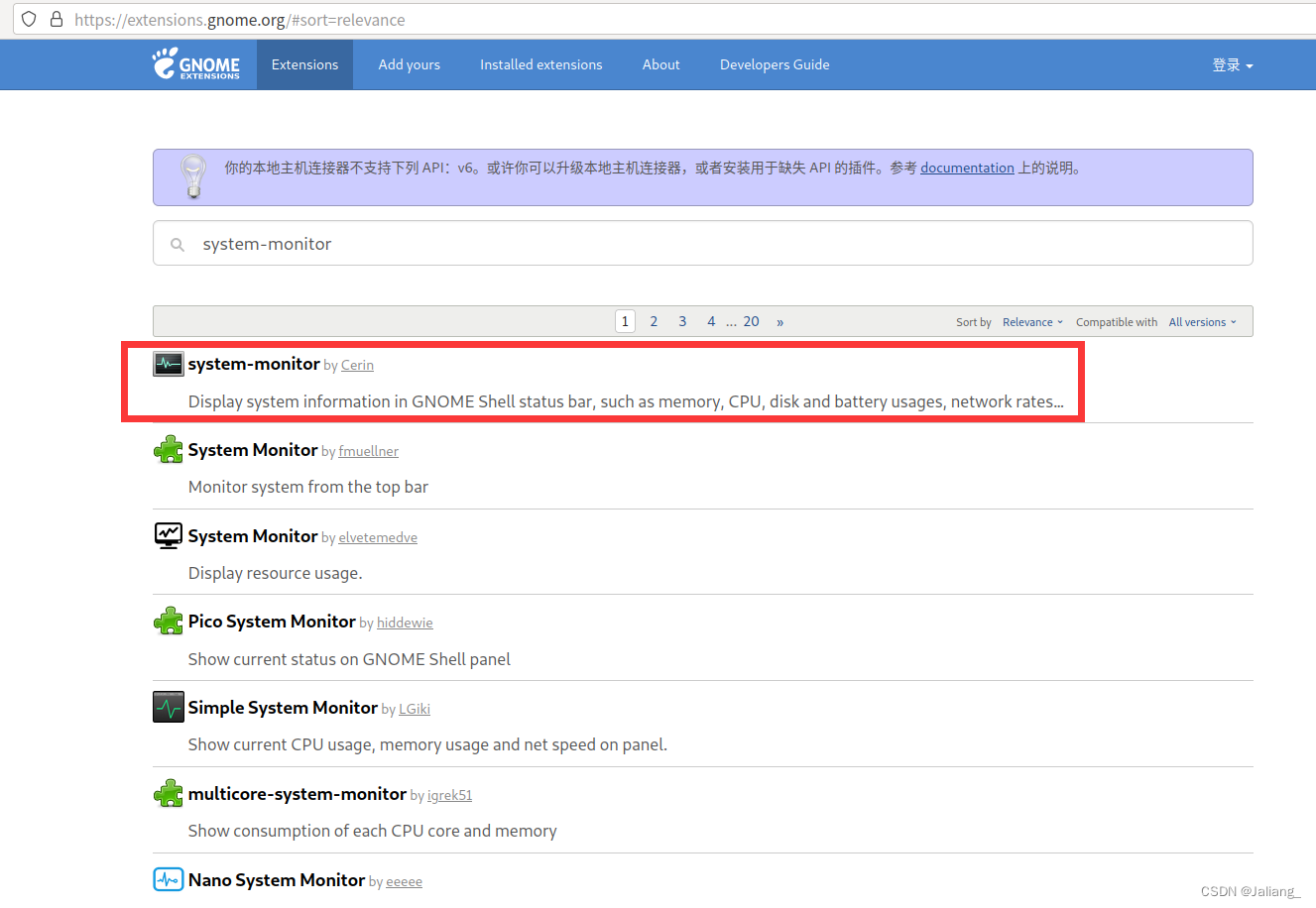Screen dimensions: 1316x908
Task: Click the 'Display system information in GNOME Shell' description
Action: pyautogui.click(x=626, y=401)
